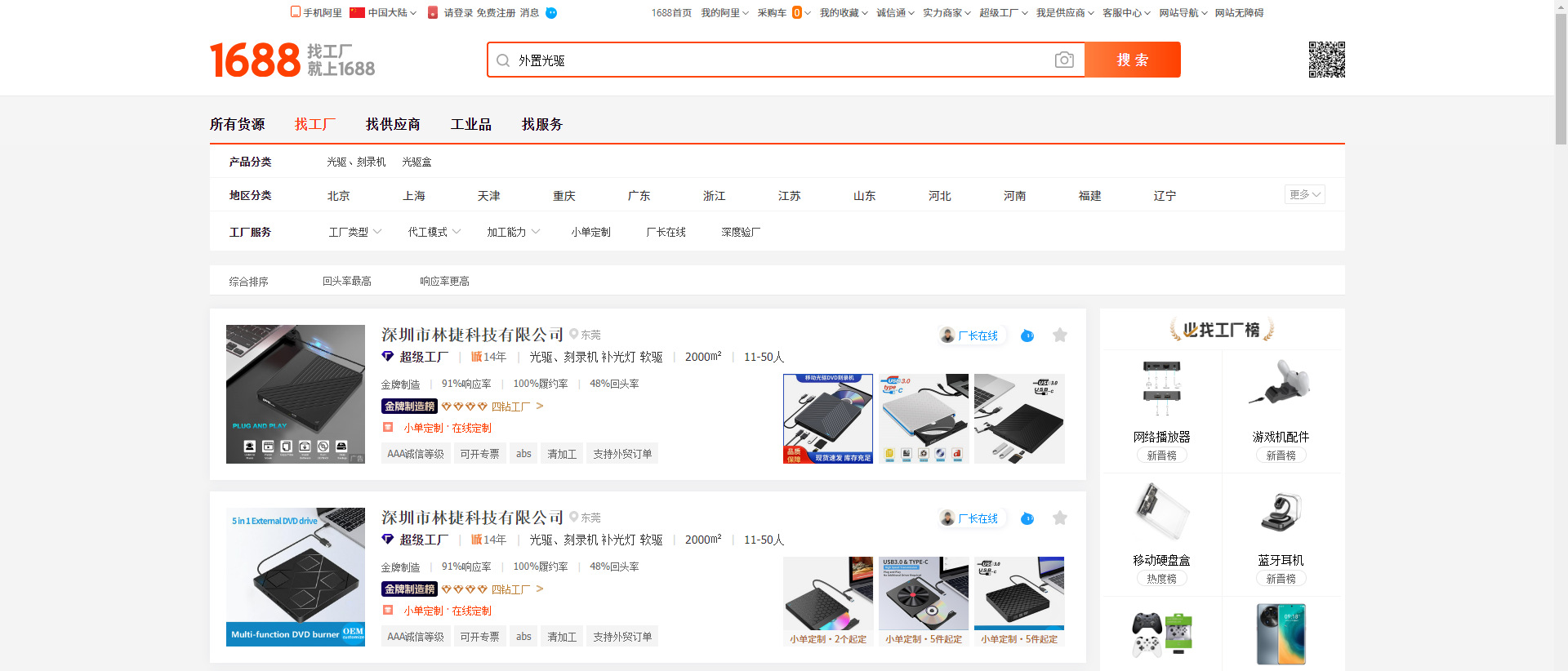Filter by 浙江 region

(715, 196)
